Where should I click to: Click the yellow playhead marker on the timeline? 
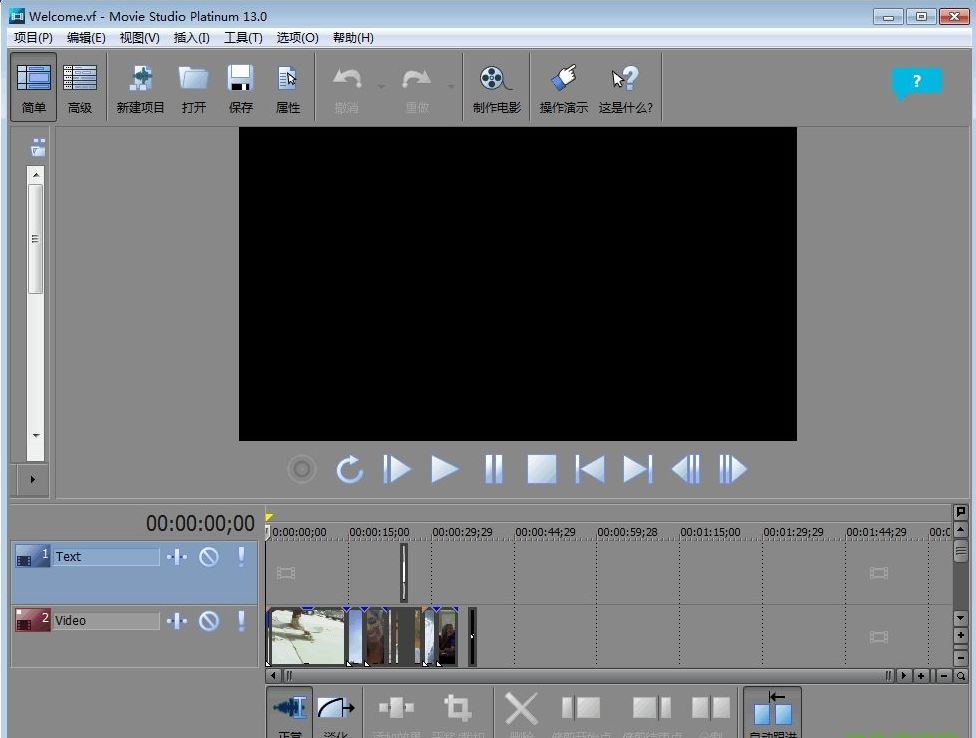[x=269, y=516]
